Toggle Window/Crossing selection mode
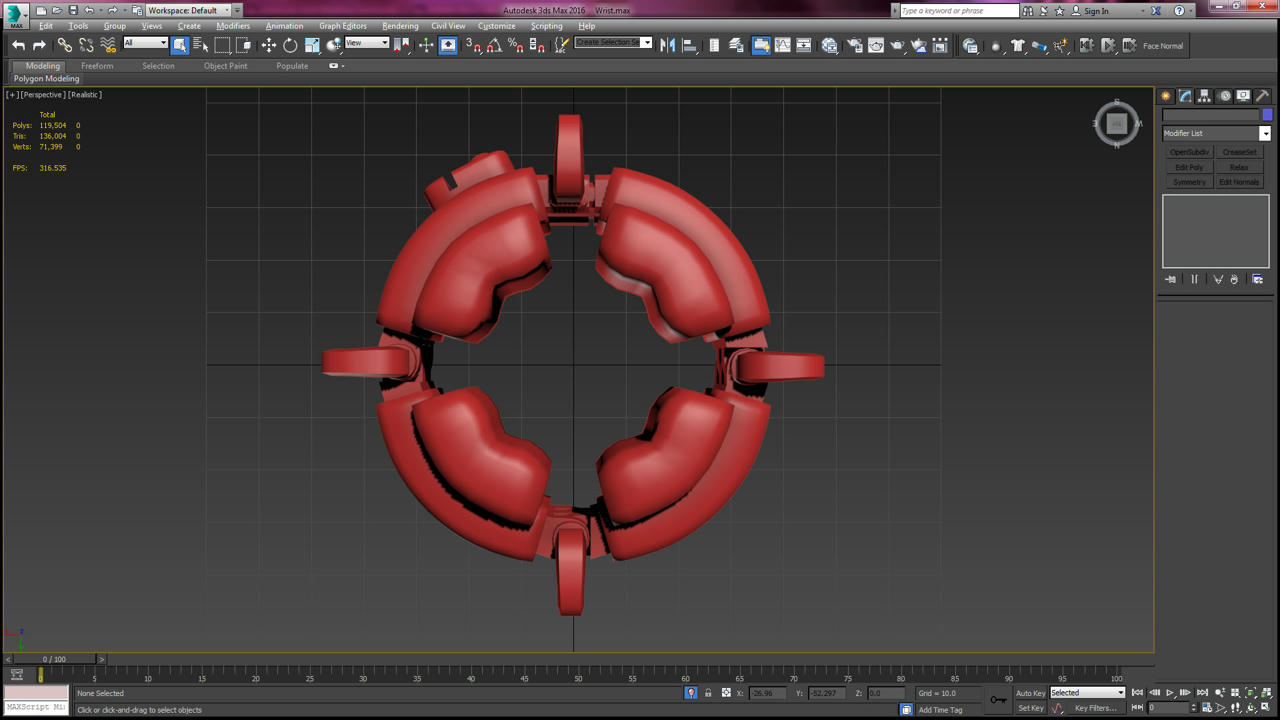Image resolution: width=1280 pixels, height=720 pixels. pyautogui.click(x=243, y=45)
